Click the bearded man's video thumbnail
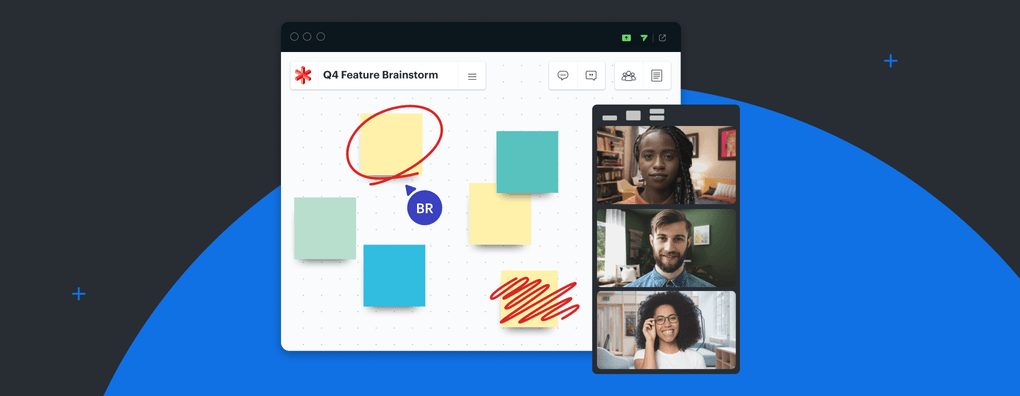Viewport: 1020px width, 396px height. pos(667,248)
